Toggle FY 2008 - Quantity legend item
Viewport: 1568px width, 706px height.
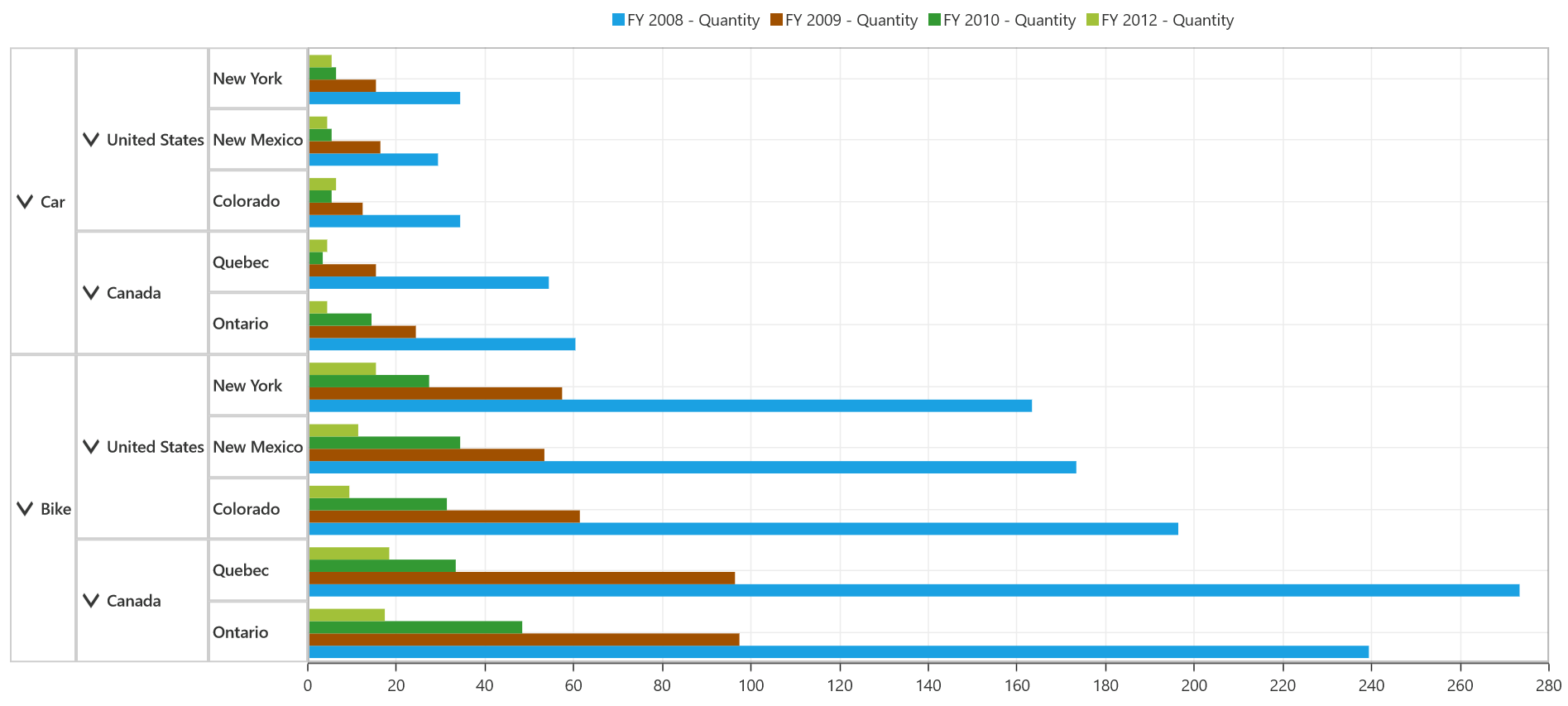[x=685, y=20]
